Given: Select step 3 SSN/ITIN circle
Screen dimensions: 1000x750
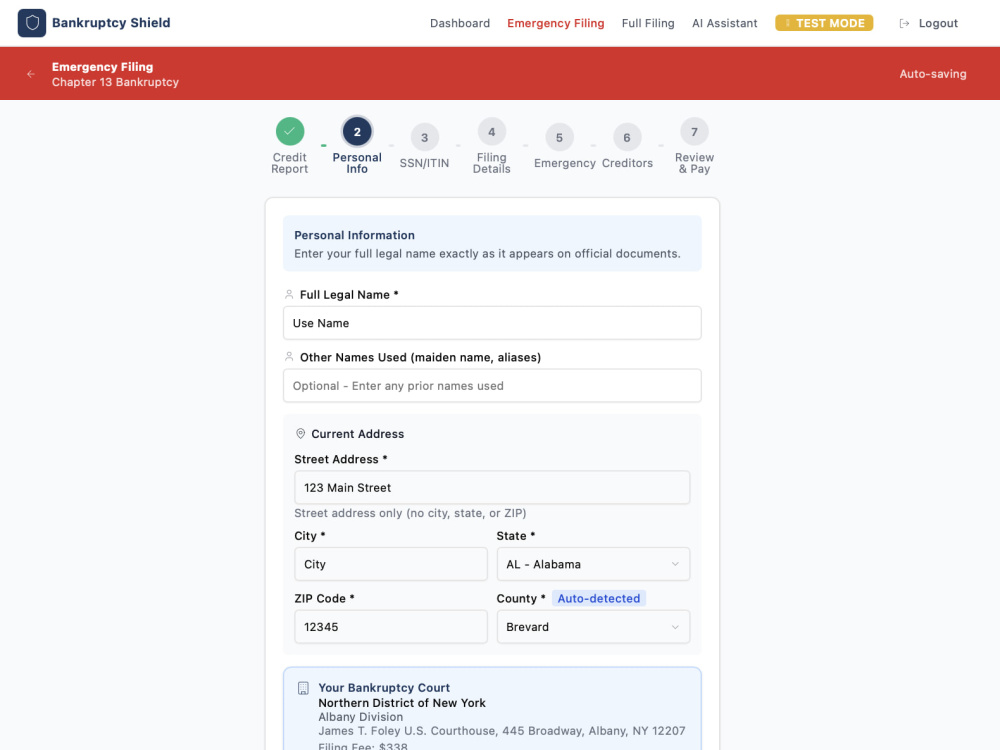Looking at the screenshot, I should pos(425,138).
